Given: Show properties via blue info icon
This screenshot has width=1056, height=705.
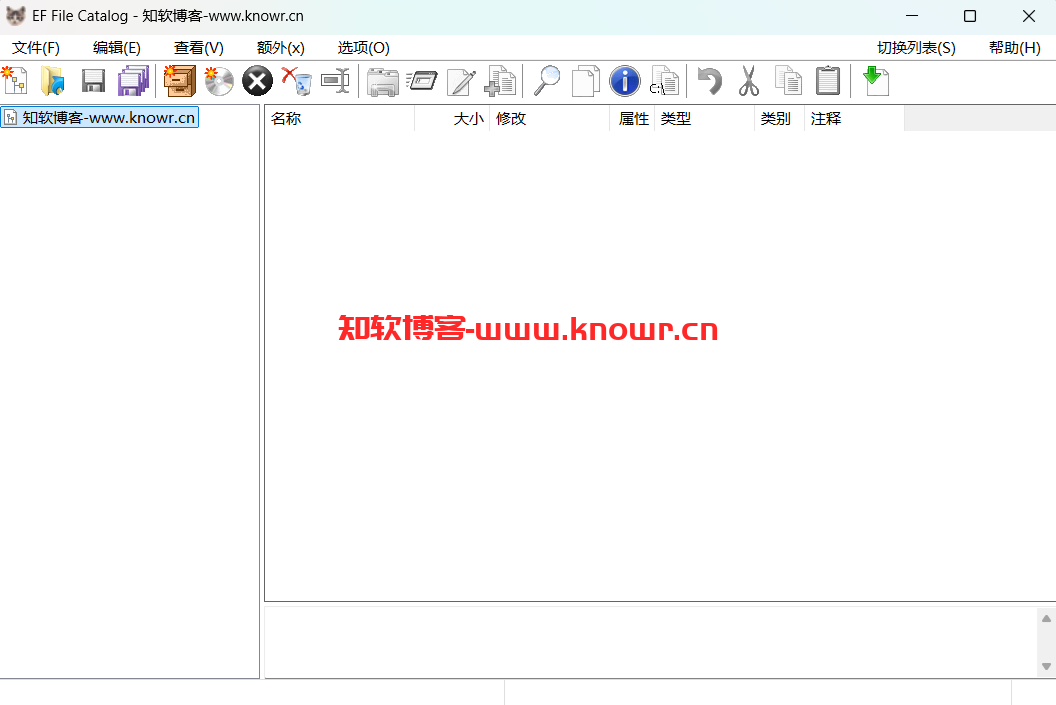Looking at the screenshot, I should point(624,81).
